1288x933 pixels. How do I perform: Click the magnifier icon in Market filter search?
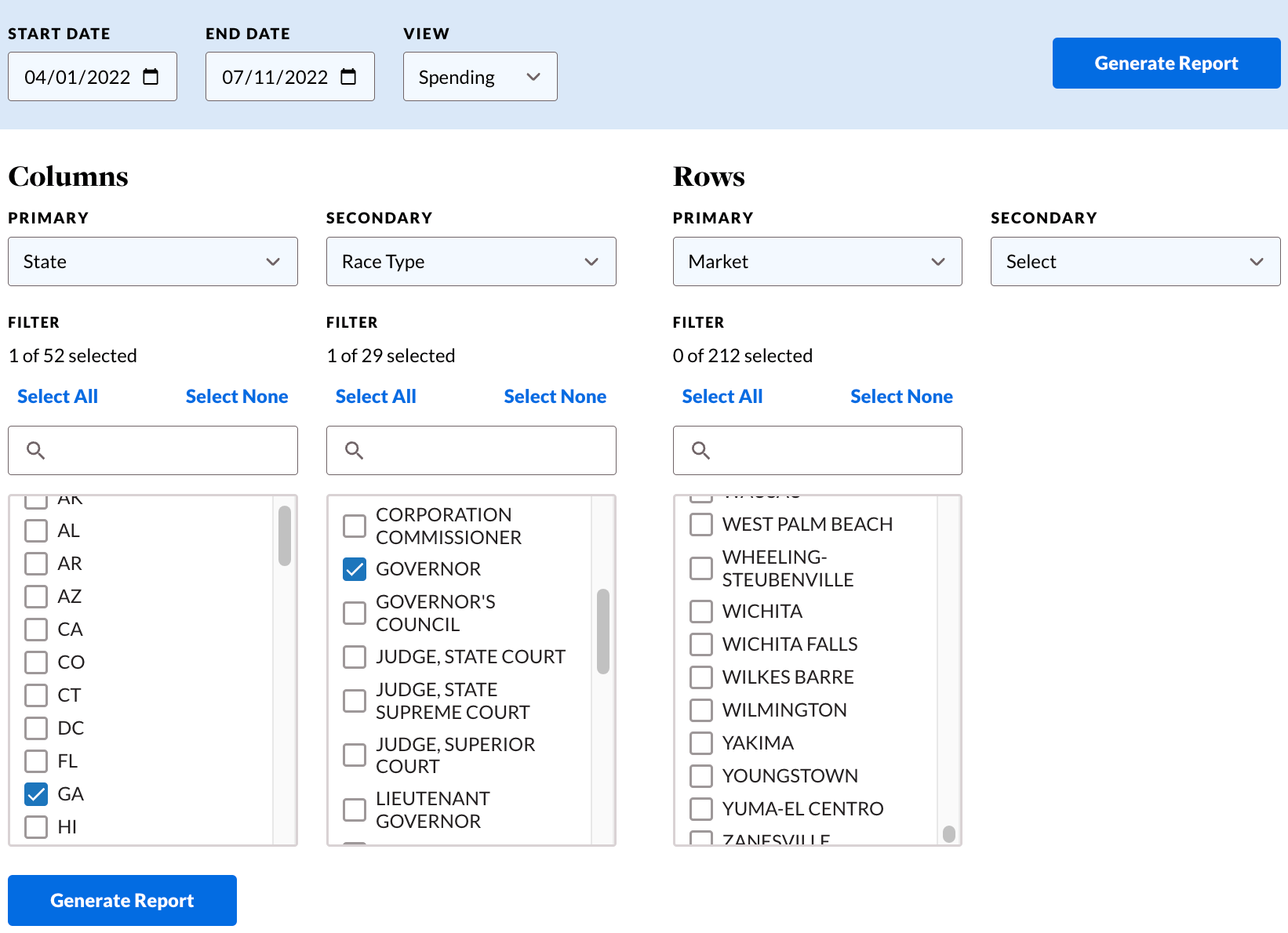[x=700, y=450]
